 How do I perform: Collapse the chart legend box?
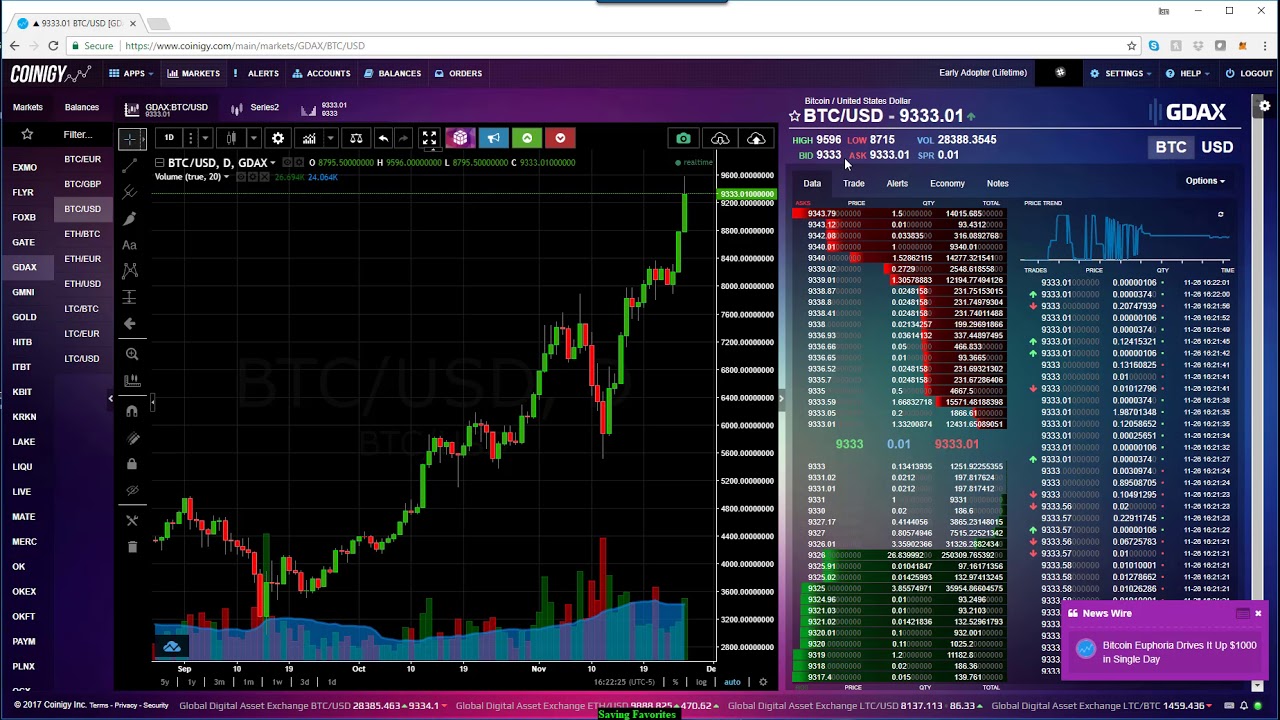click(158, 163)
